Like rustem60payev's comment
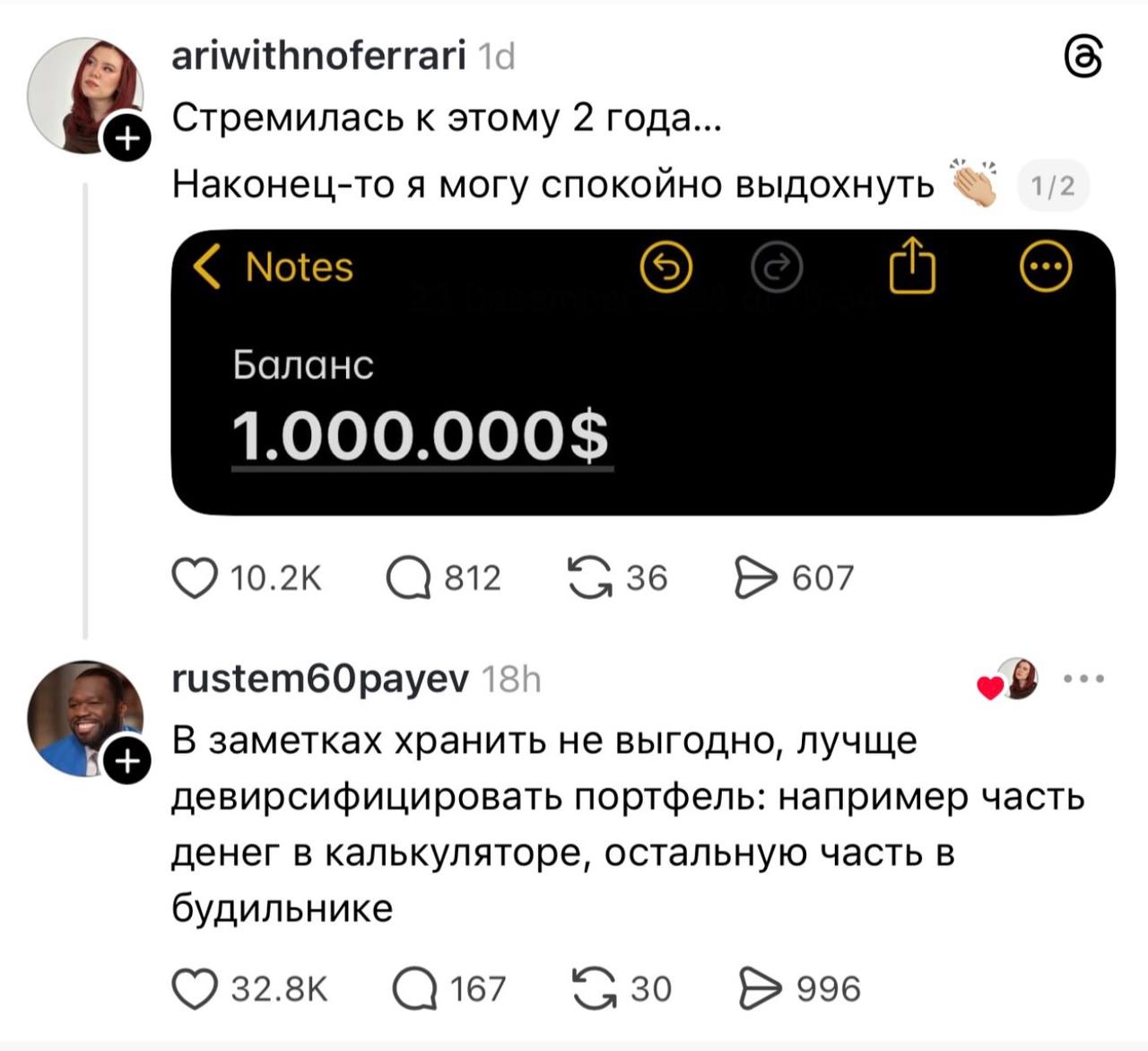This screenshot has height=1051, width=1148. (195, 989)
